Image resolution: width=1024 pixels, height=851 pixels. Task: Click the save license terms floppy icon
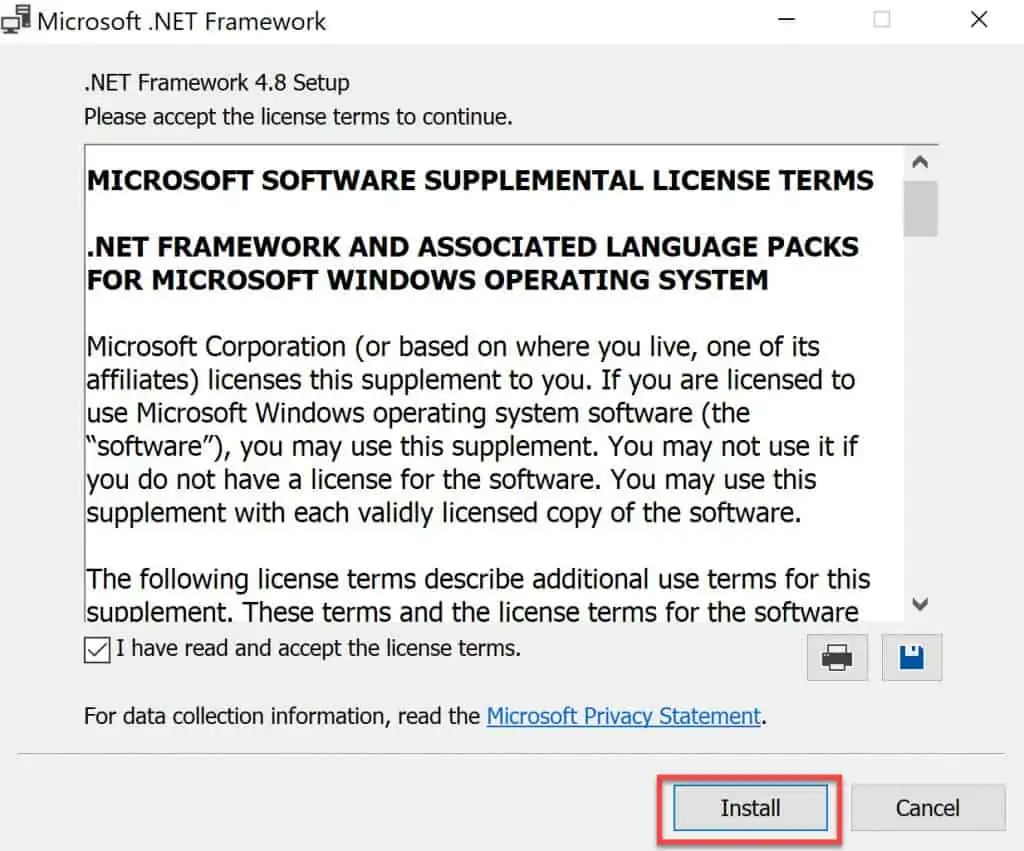click(x=912, y=657)
